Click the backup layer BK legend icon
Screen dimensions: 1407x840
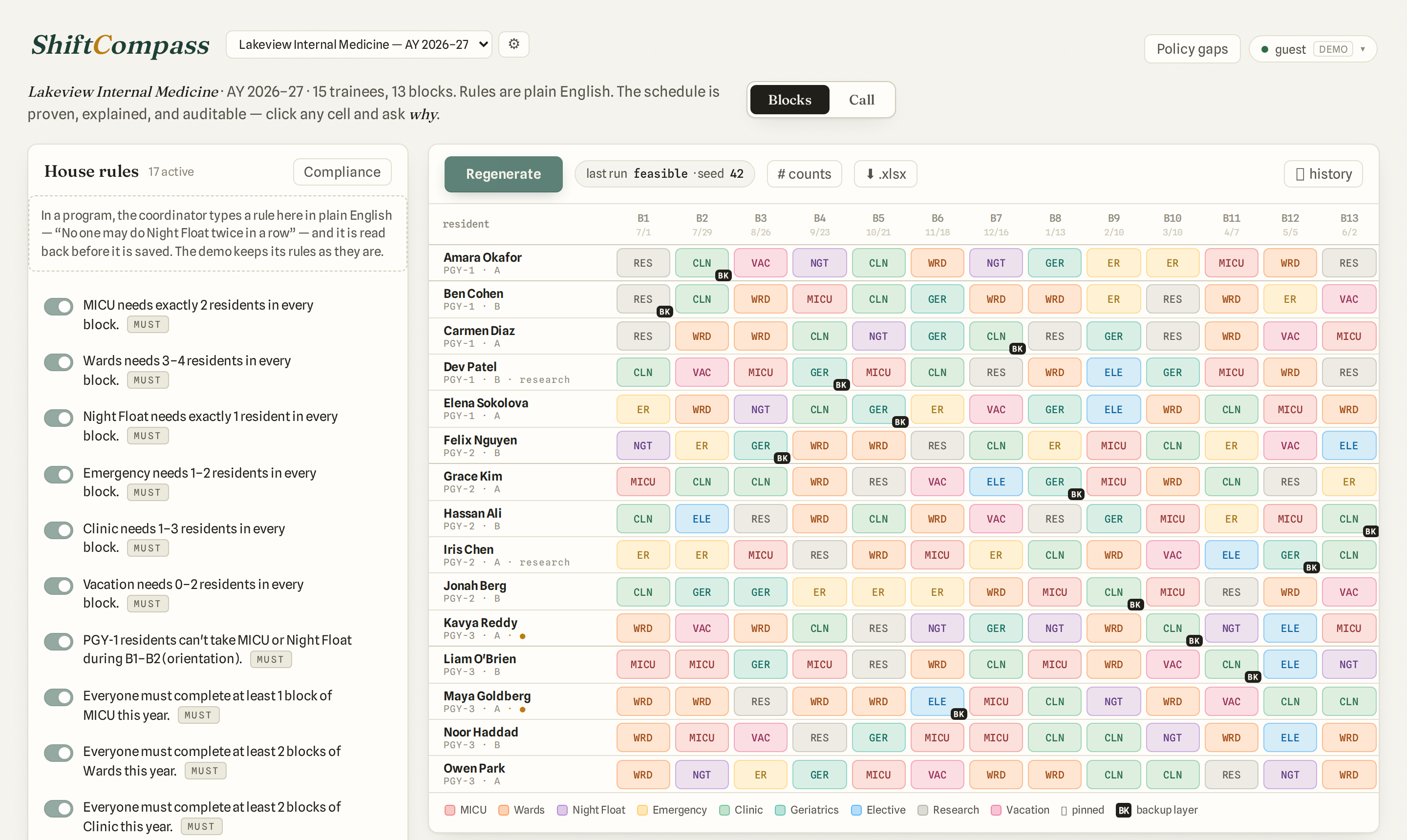[x=1123, y=810]
